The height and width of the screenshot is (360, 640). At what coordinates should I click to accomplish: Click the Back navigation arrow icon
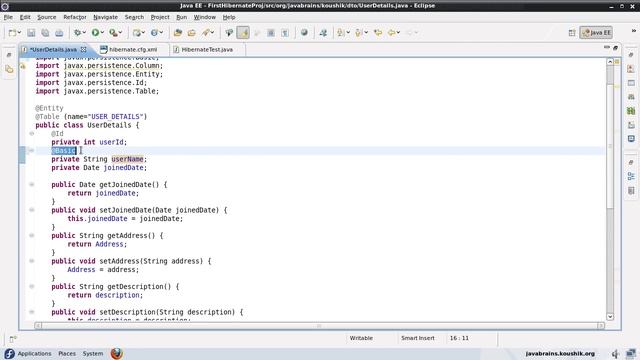[x=391, y=33]
